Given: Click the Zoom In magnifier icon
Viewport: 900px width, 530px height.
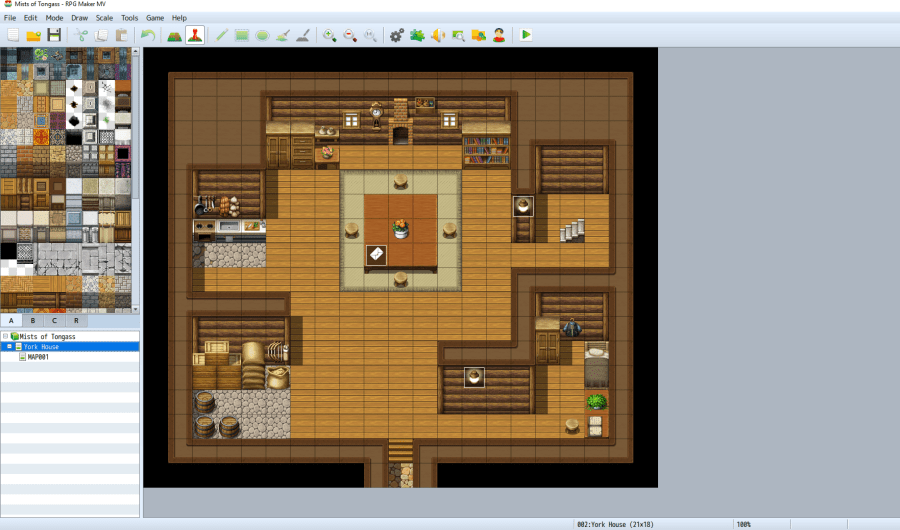Looking at the screenshot, I should pyautogui.click(x=329, y=35).
